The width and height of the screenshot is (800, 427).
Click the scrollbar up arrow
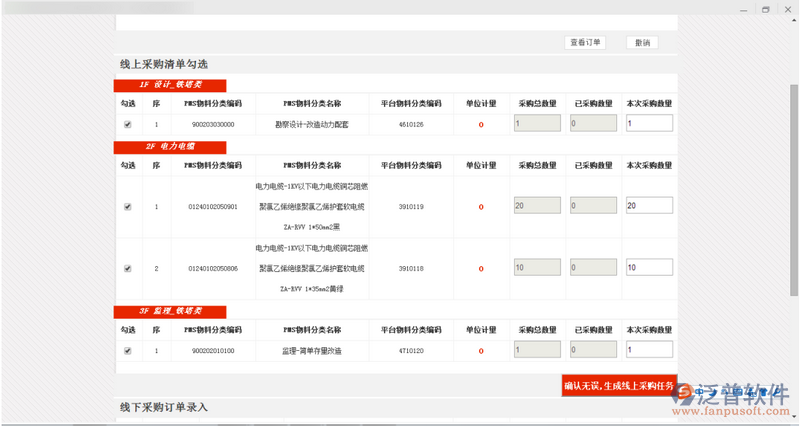794,19
